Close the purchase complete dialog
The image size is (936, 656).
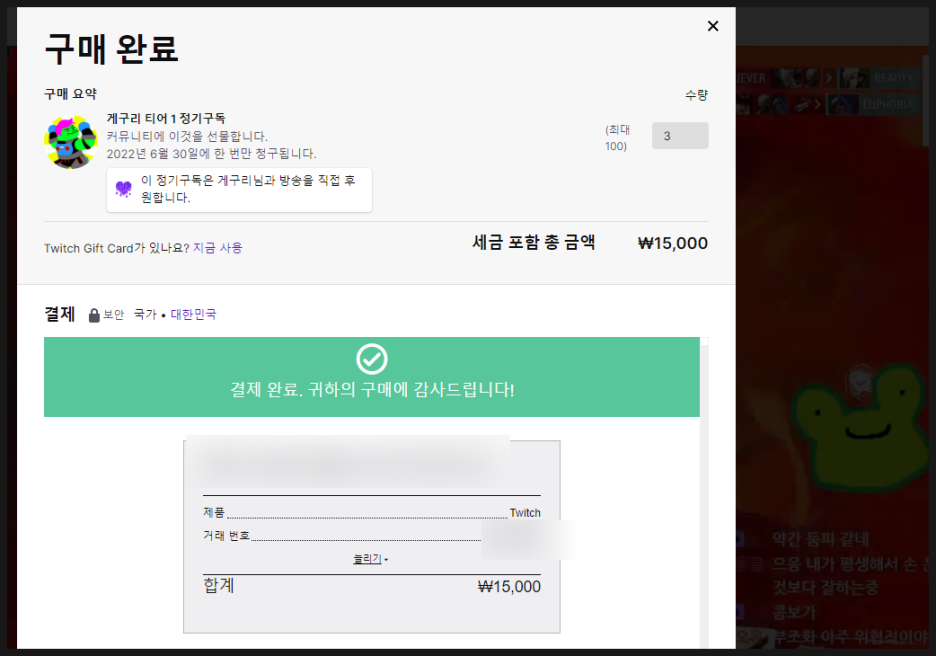(x=713, y=26)
